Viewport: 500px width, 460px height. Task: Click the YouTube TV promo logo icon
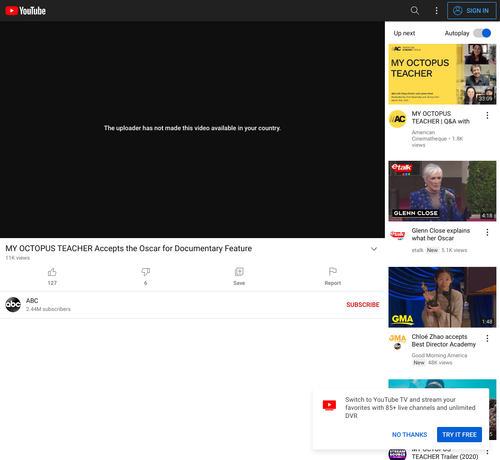[329, 405]
